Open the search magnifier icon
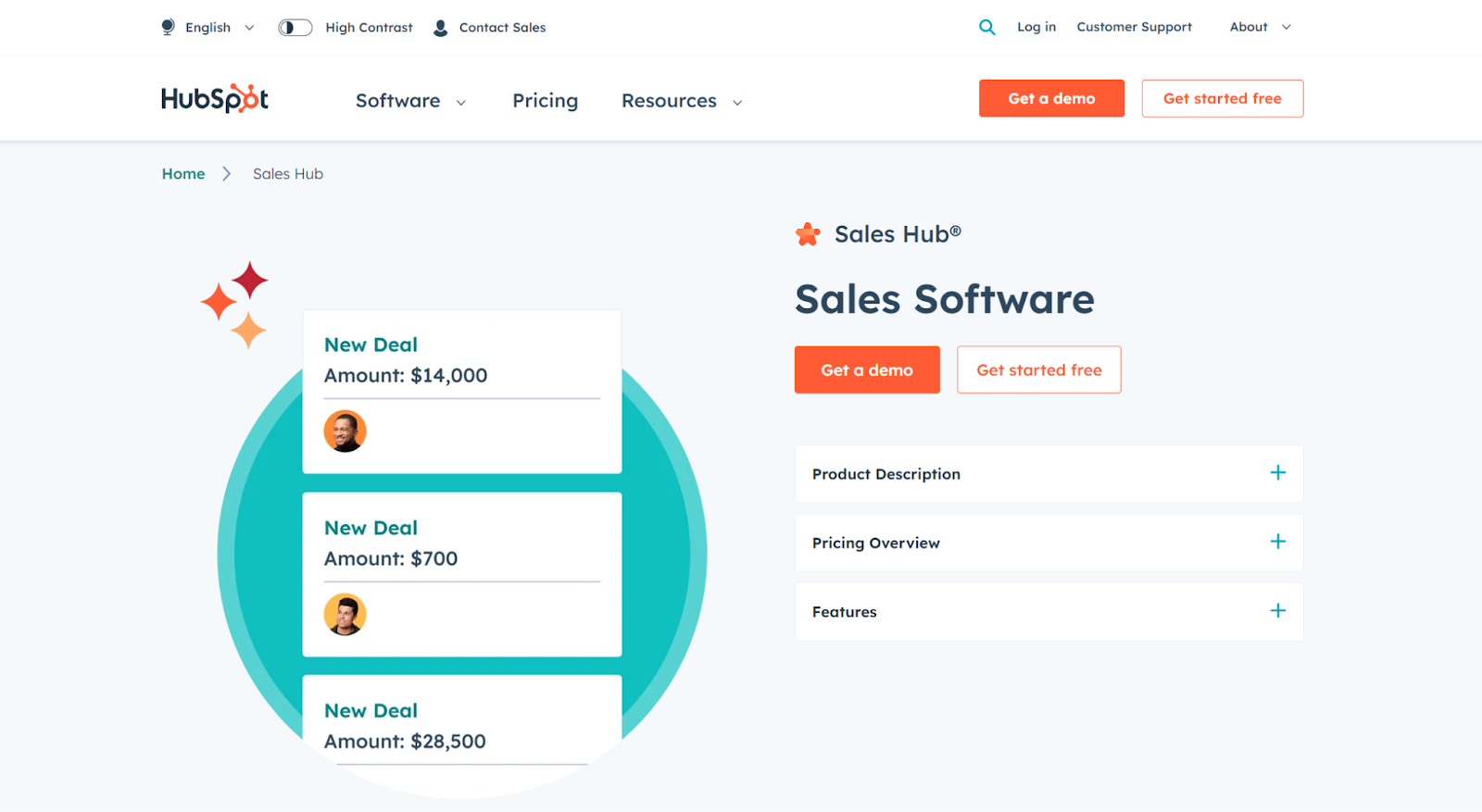This screenshot has height=812, width=1482. (x=987, y=27)
